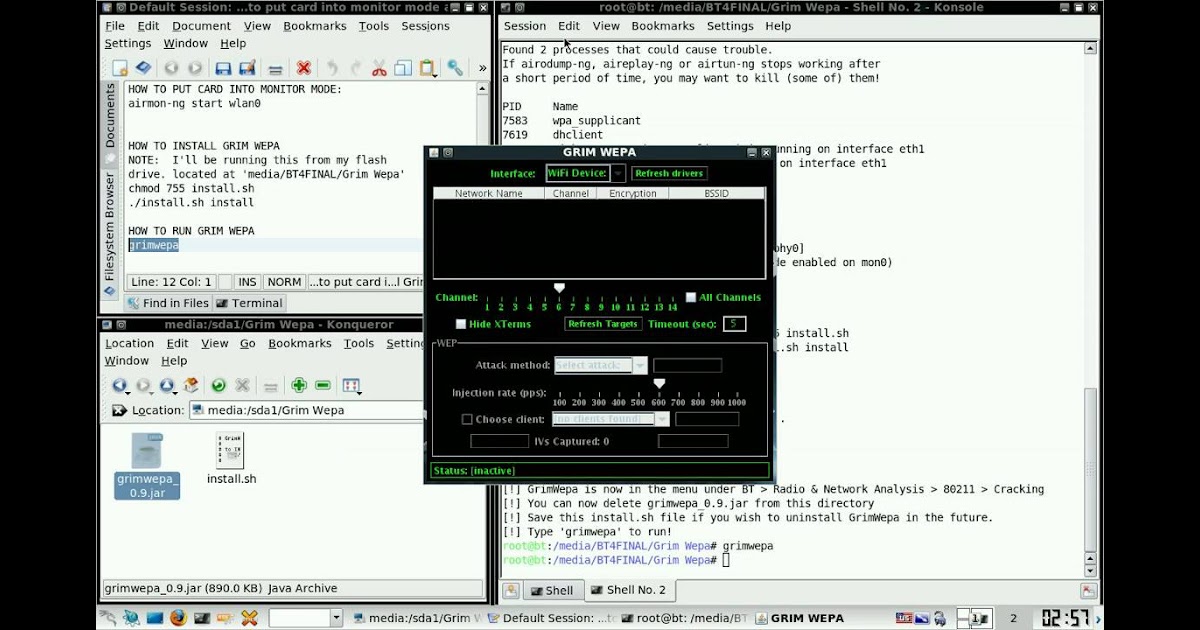Screen dimensions: 1200x630
Task: Open the taskbar run command combo box arrow
Action: [x=336, y=619]
